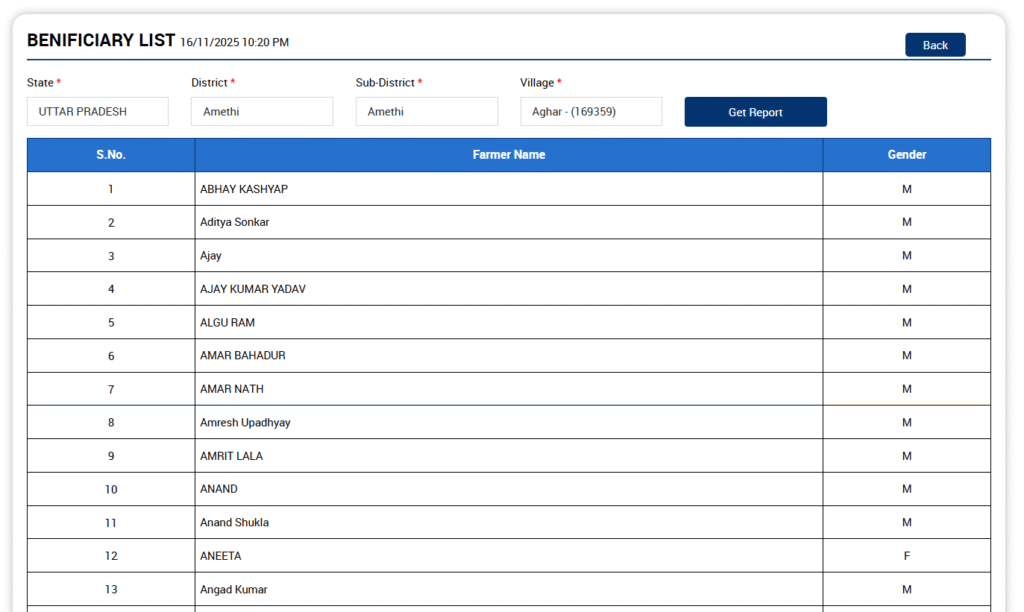This screenshot has height=612, width=1024.
Task: Click the Farmer Name column header
Action: point(508,155)
